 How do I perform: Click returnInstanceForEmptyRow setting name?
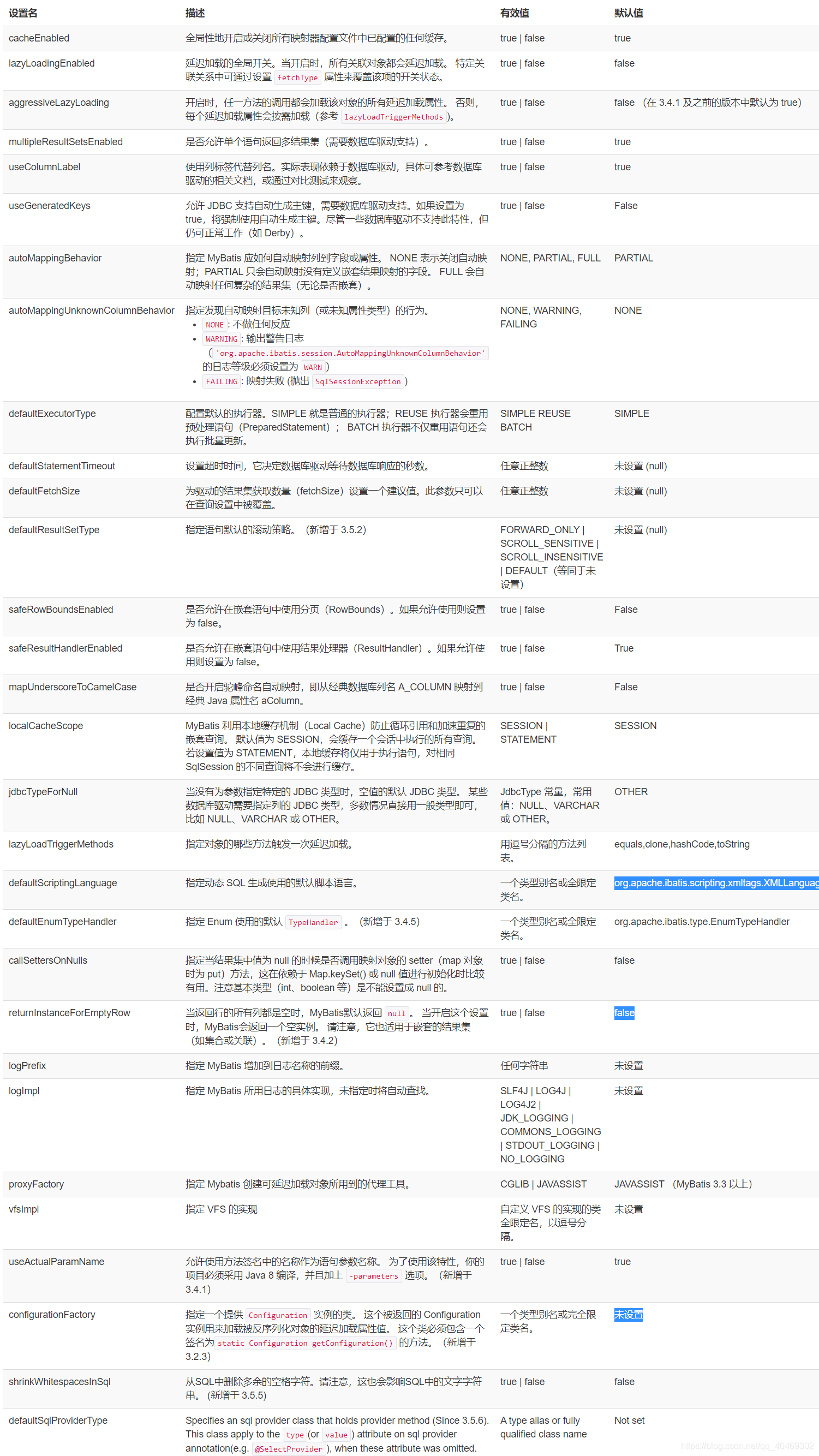coord(69,1013)
